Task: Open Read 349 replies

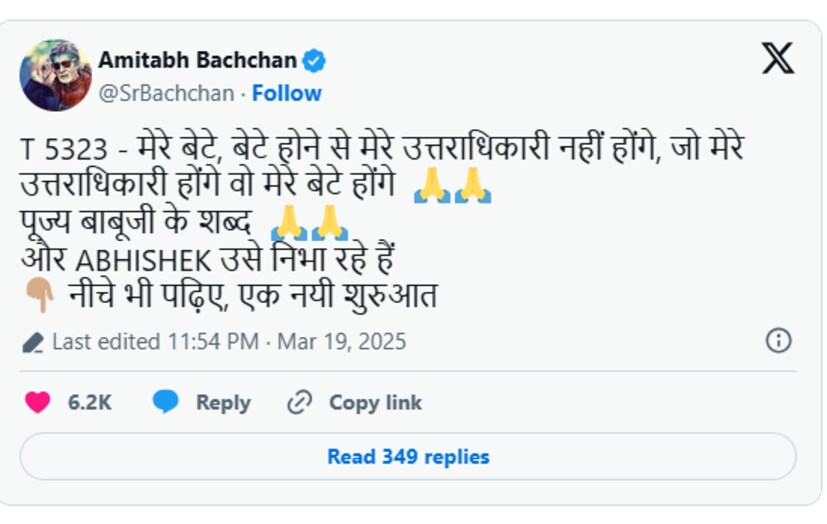Action: [408, 457]
